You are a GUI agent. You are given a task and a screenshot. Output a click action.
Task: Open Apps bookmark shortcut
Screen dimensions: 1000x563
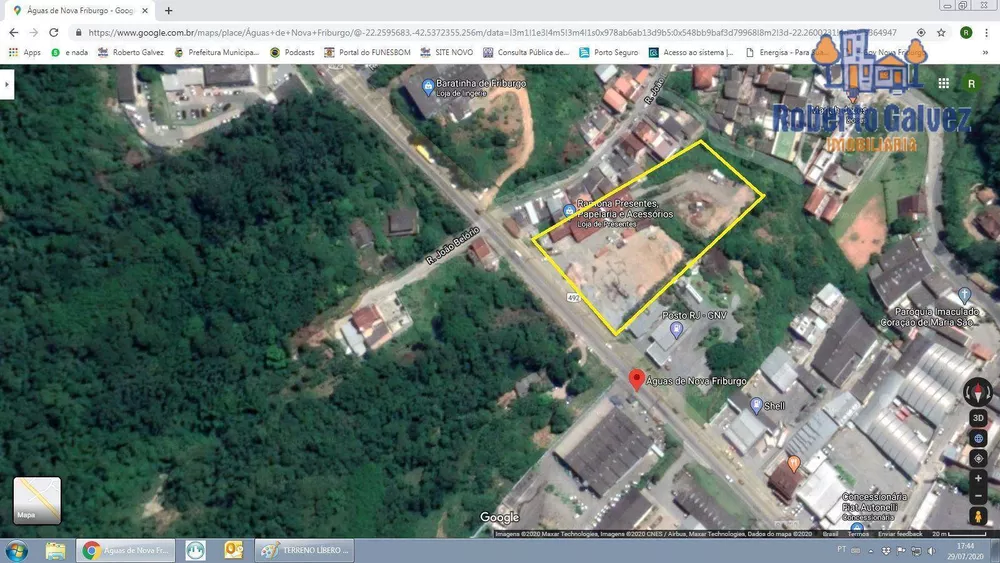coord(25,52)
